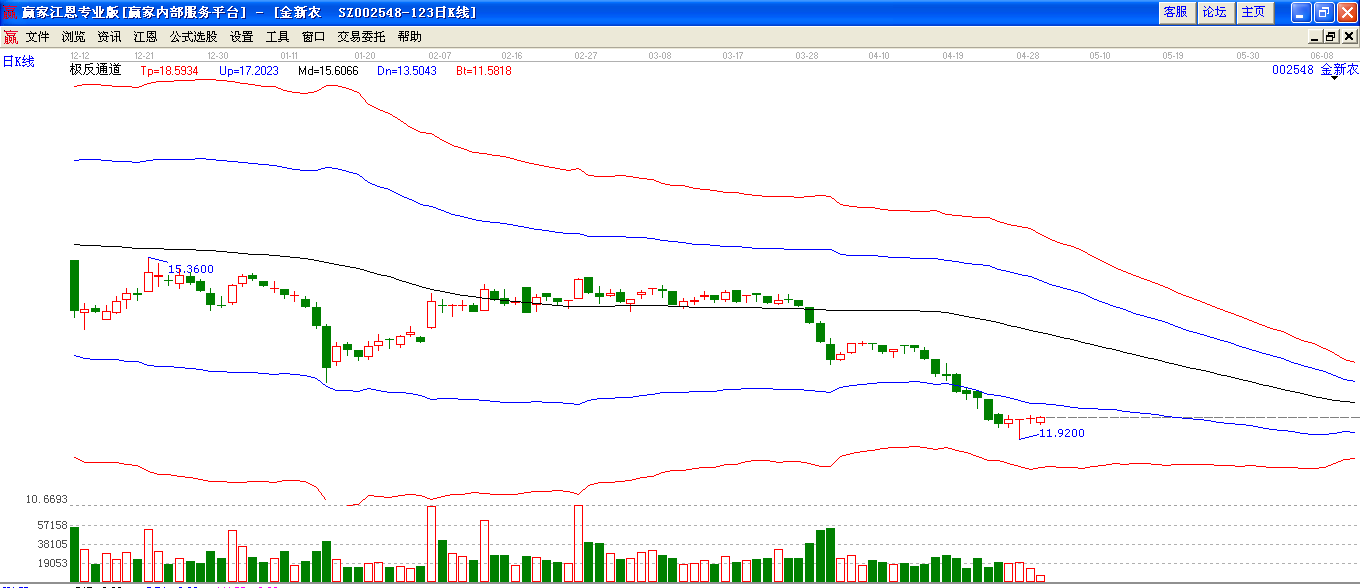
Task: Open the 工具 menu
Action: point(277,36)
